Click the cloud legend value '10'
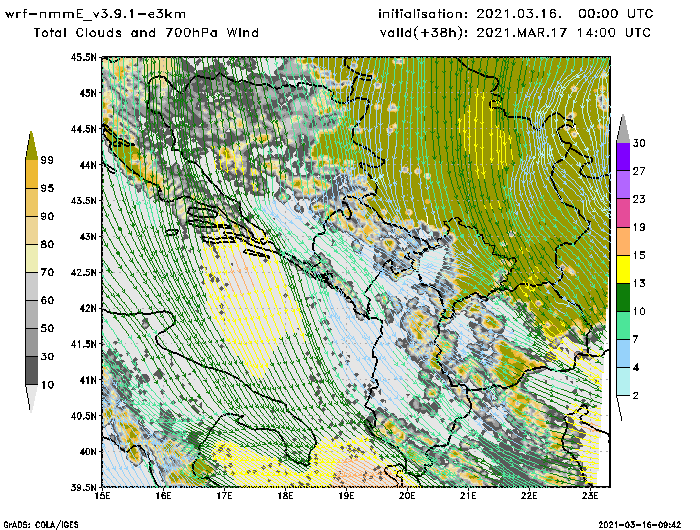The width and height of the screenshot is (700, 530). tap(47, 385)
